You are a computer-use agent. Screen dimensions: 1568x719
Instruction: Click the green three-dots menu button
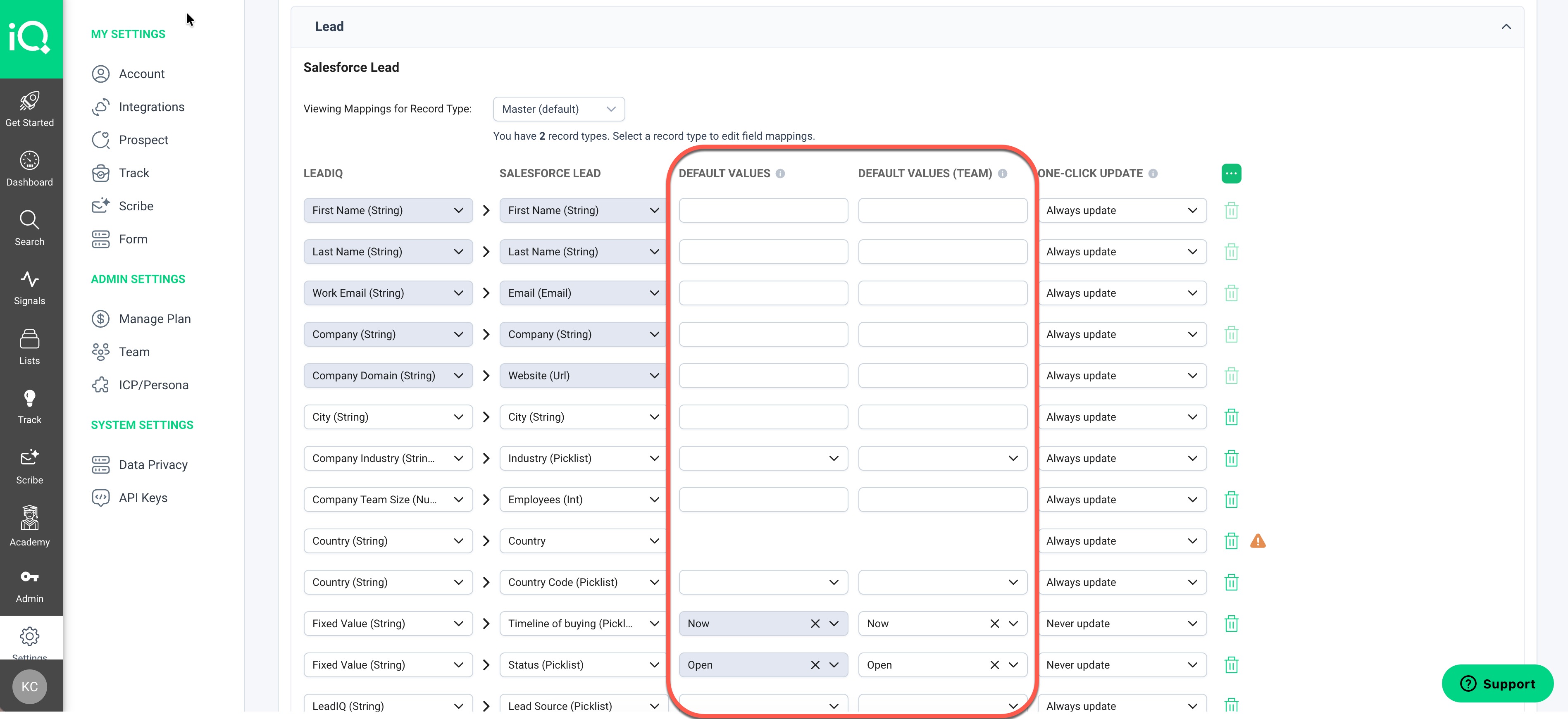click(x=1231, y=174)
